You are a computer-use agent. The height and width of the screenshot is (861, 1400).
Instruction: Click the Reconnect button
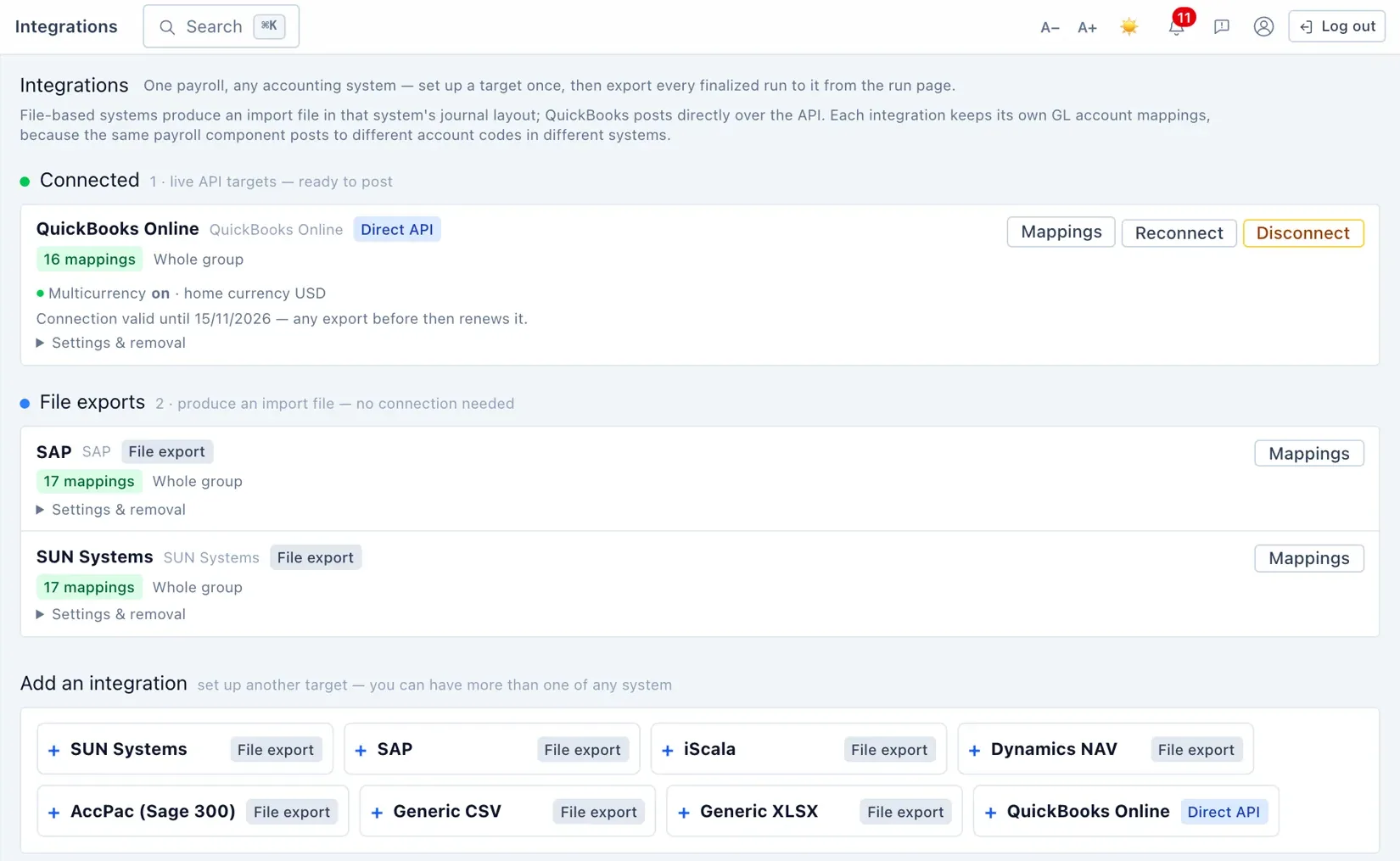point(1179,233)
